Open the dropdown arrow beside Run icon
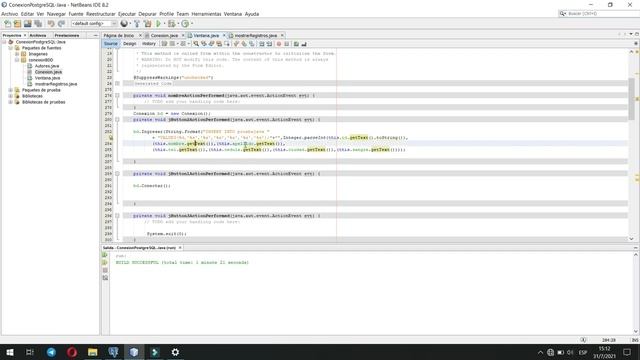The height and width of the screenshot is (360, 640). tap(164, 24)
